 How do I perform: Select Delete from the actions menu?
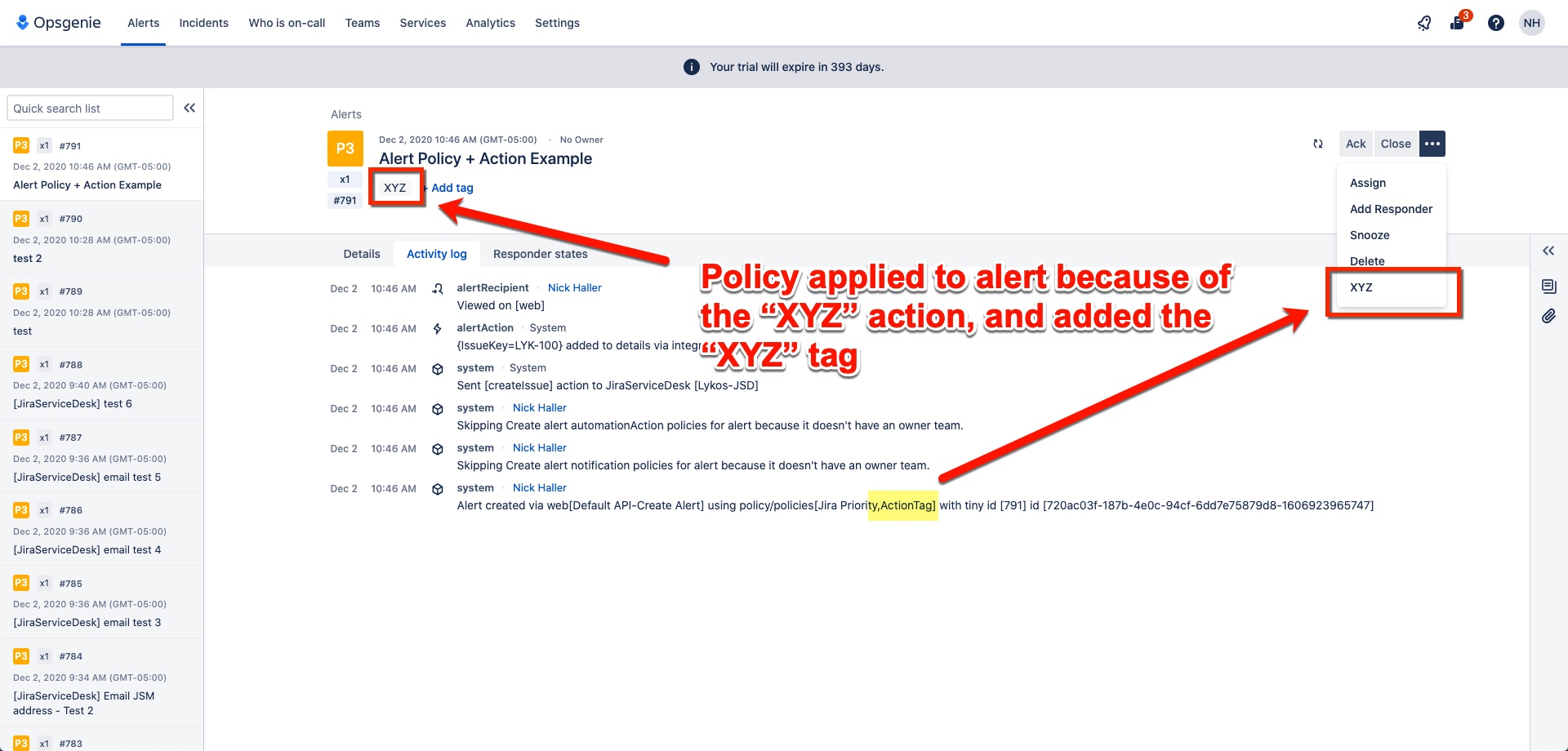(1367, 260)
